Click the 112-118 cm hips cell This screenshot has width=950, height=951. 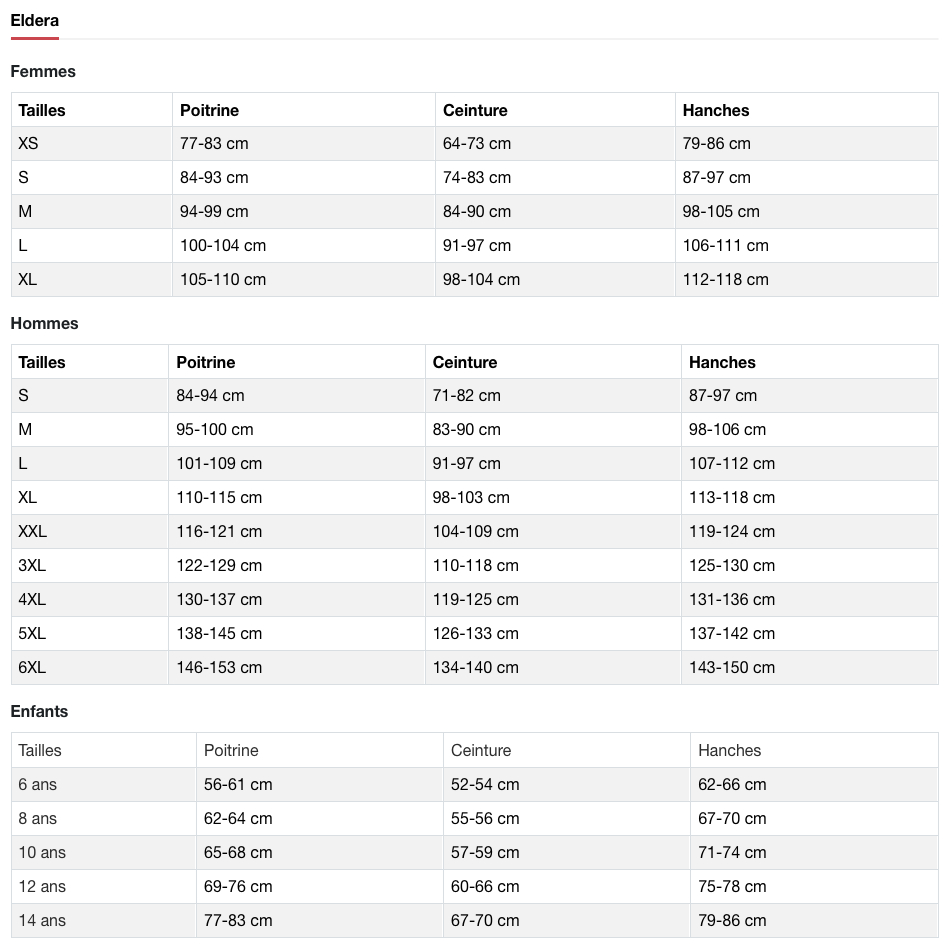coord(726,280)
